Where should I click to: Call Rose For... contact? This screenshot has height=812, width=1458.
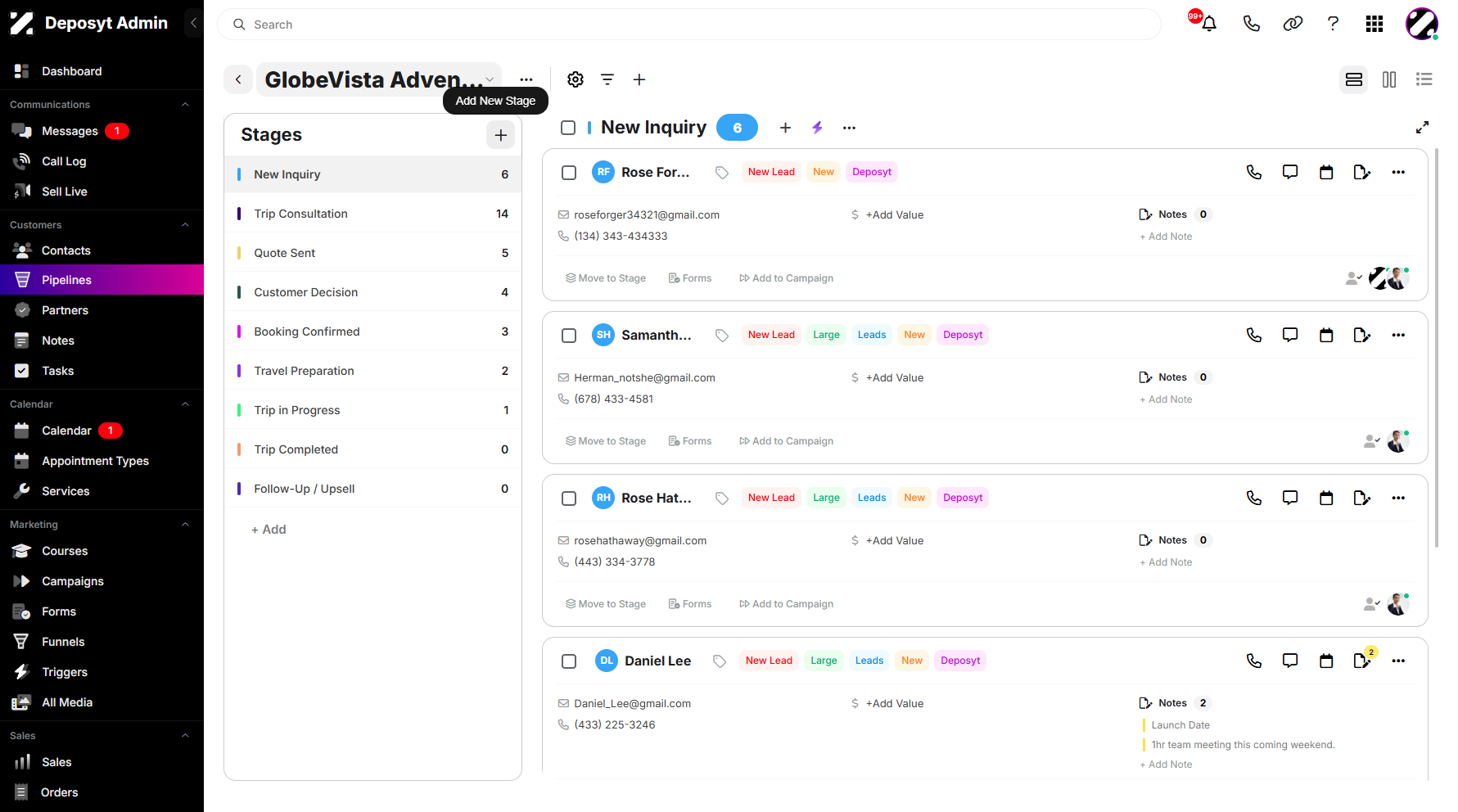1254,172
